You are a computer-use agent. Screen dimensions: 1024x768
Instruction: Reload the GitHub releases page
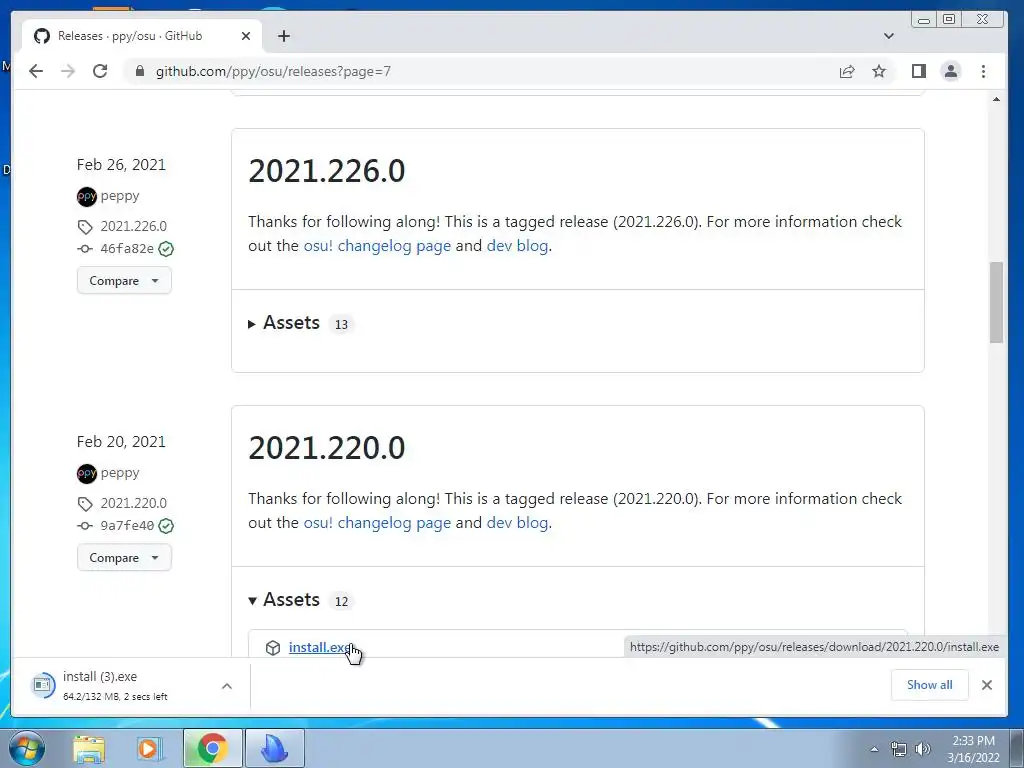(x=100, y=71)
